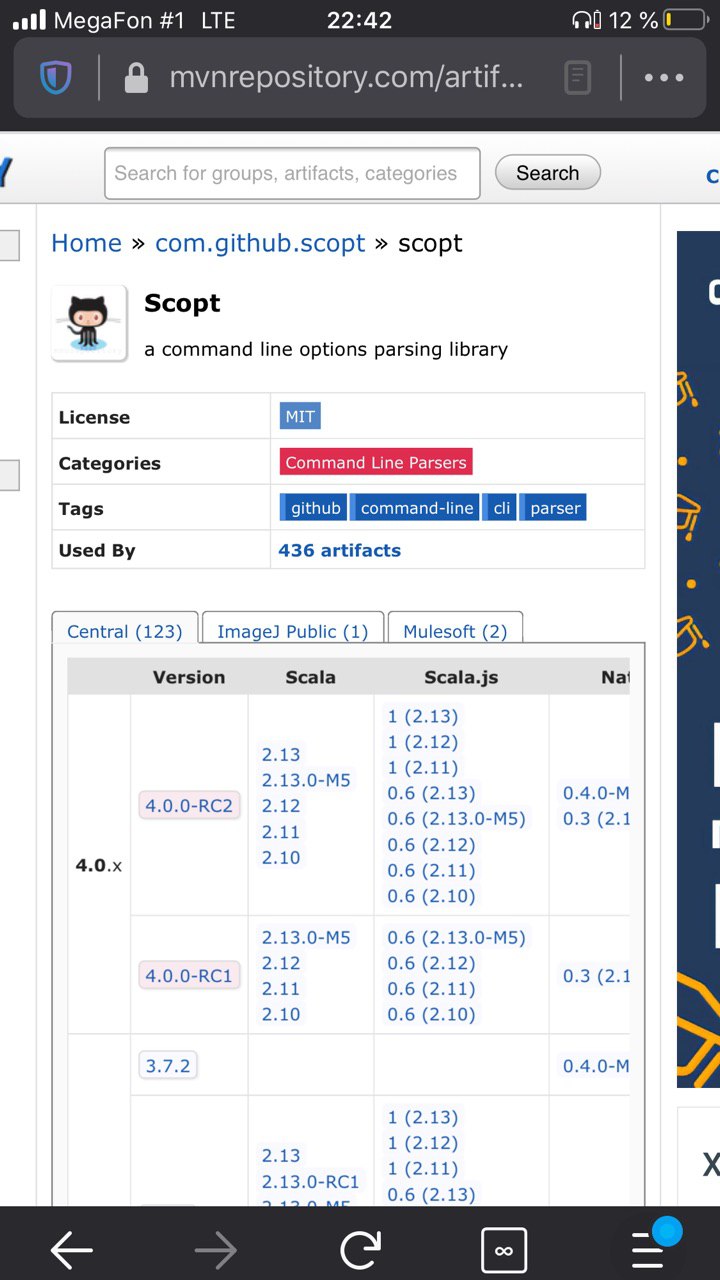Image resolution: width=720 pixels, height=1280 pixels.
Task: Open the three-dot page actions menu
Action: pyautogui.click(x=664, y=77)
